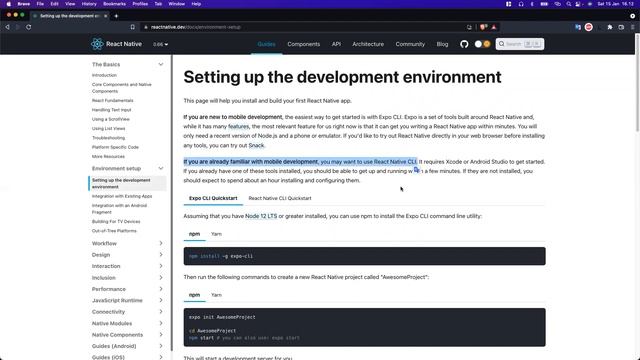Click the docs Search input field

click(x=520, y=44)
